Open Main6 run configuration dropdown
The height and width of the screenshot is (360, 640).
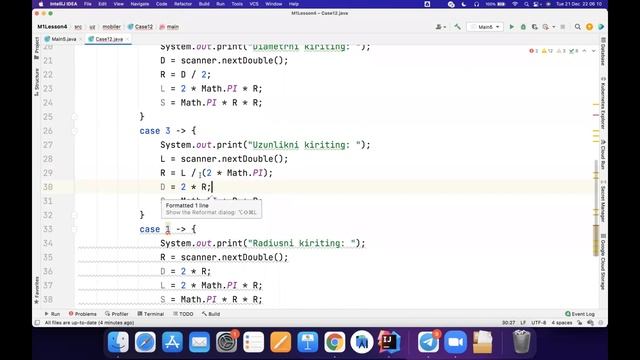(485, 27)
